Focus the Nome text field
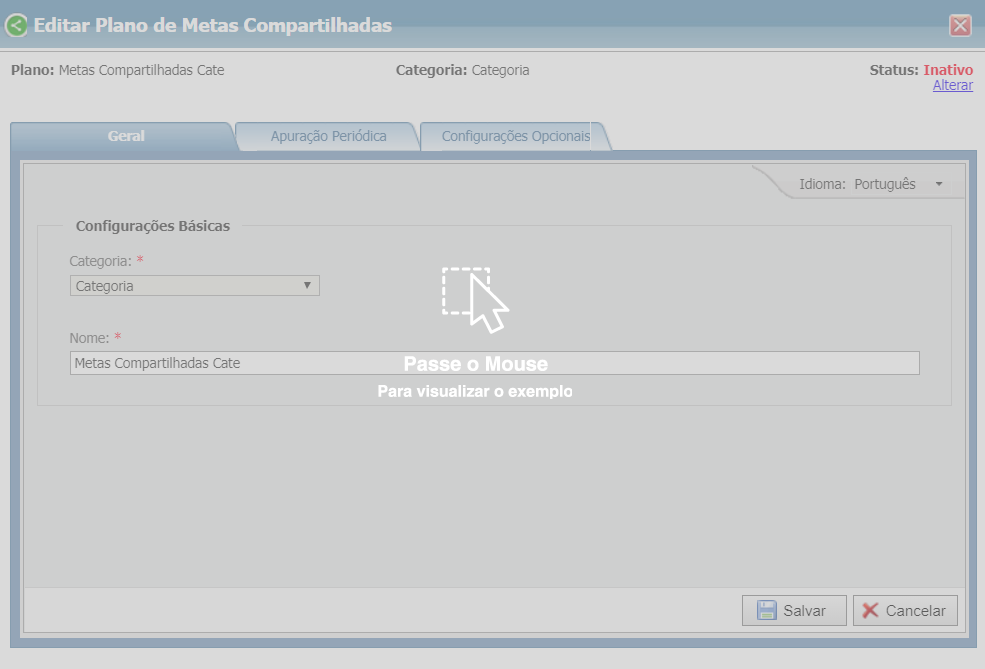Screen dimensions: 985x669 click(x=494, y=363)
